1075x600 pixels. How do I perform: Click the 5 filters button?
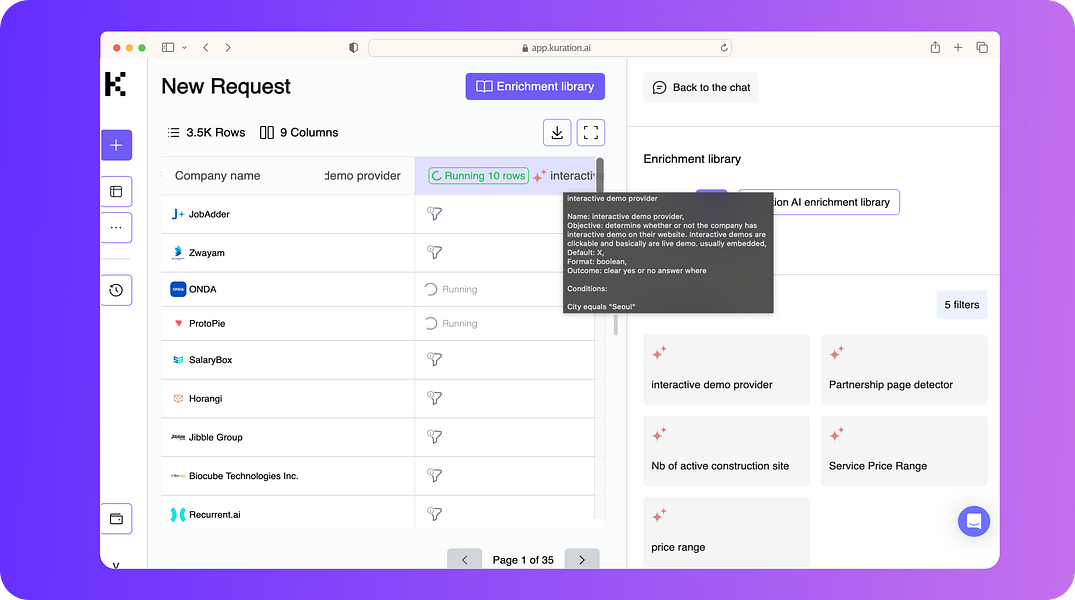click(x=962, y=304)
